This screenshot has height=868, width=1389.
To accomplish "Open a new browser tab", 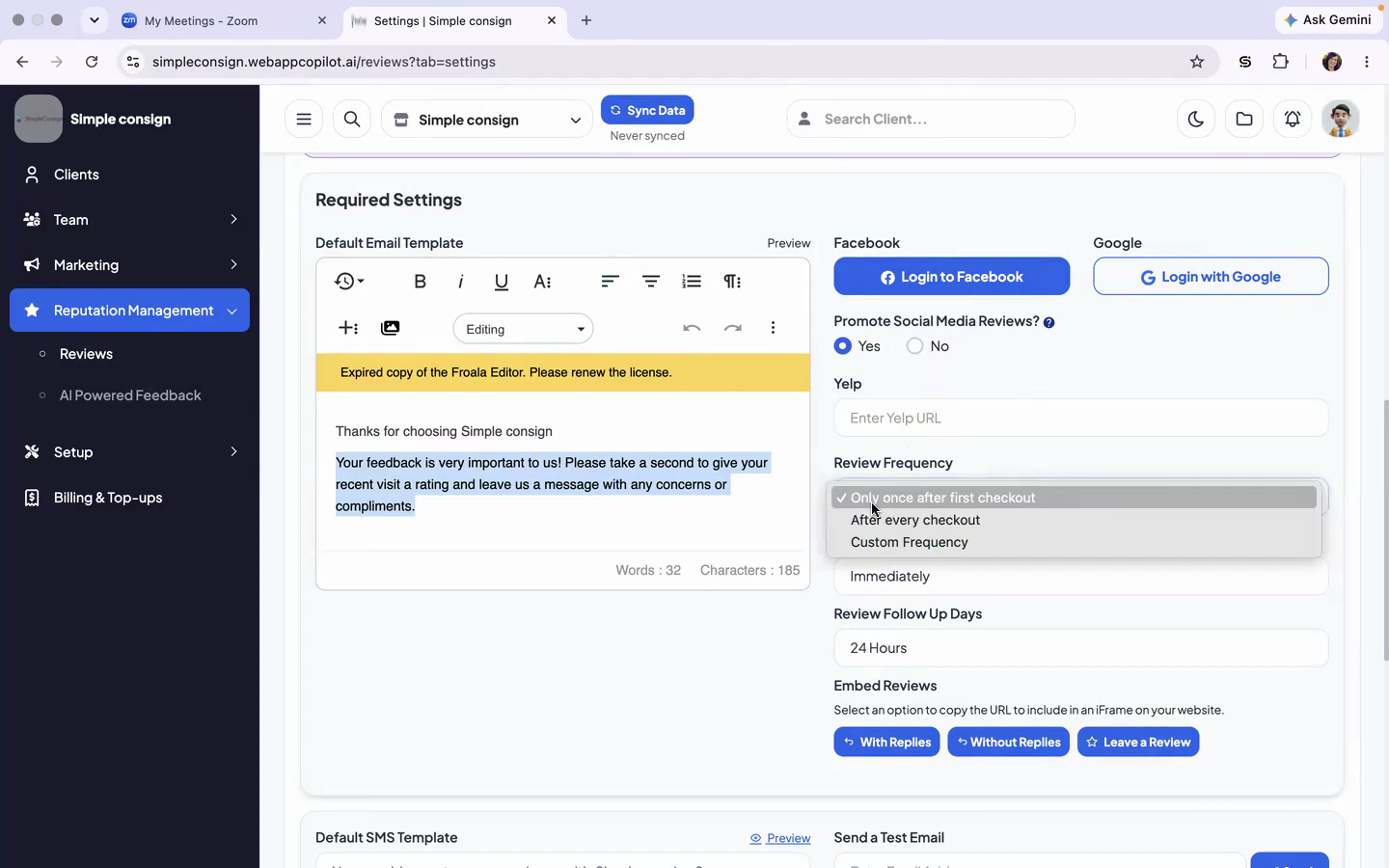I will (586, 20).
